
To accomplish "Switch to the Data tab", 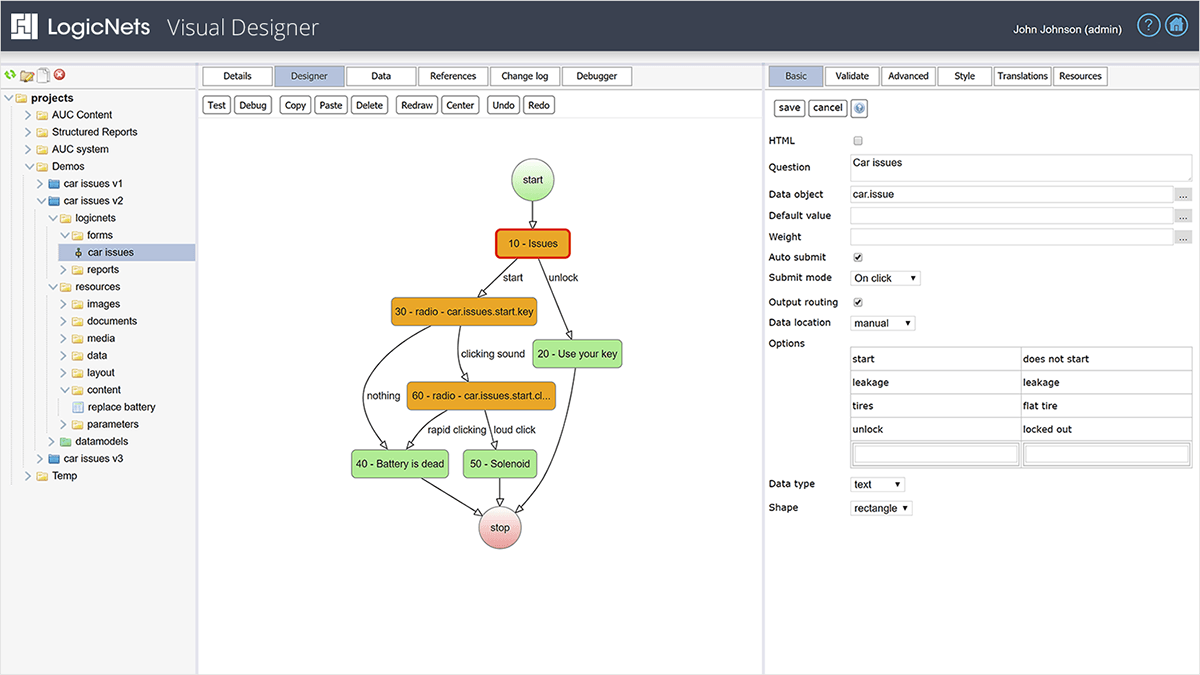I will (381, 76).
